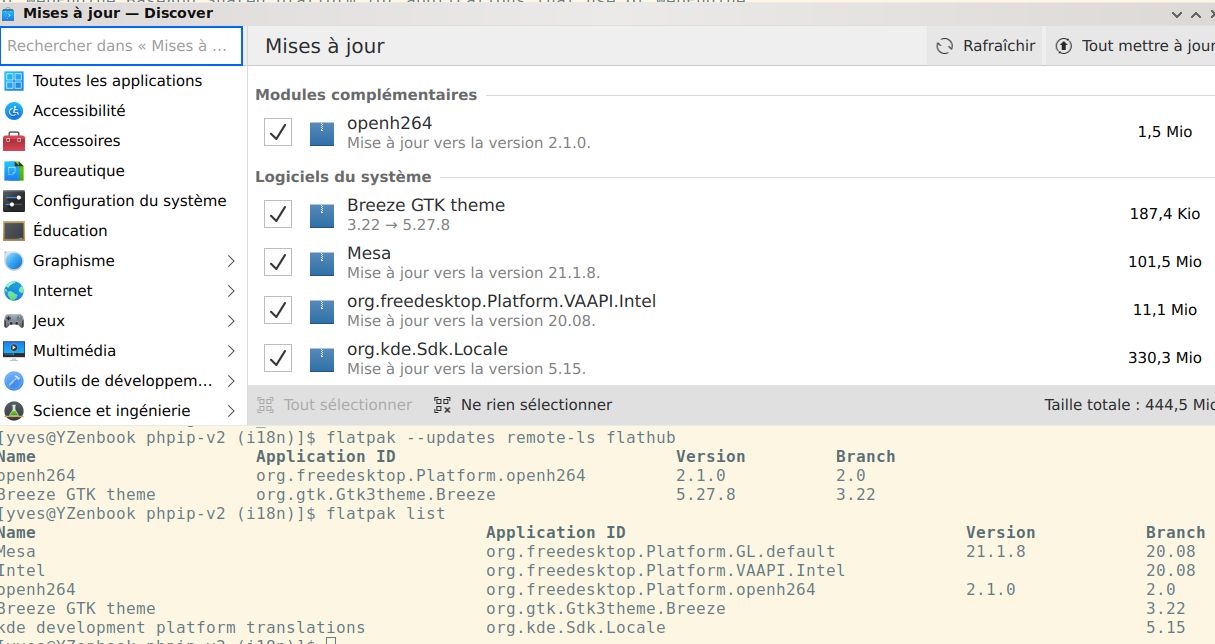1215x644 pixels.
Task: Click the Jeux gamepad icon
Action: [x=14, y=321]
